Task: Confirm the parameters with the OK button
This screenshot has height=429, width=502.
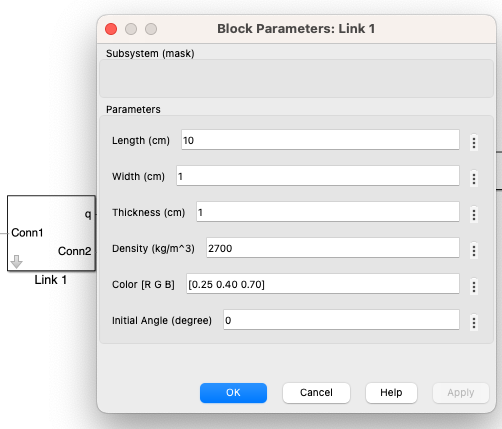Action: (x=233, y=393)
